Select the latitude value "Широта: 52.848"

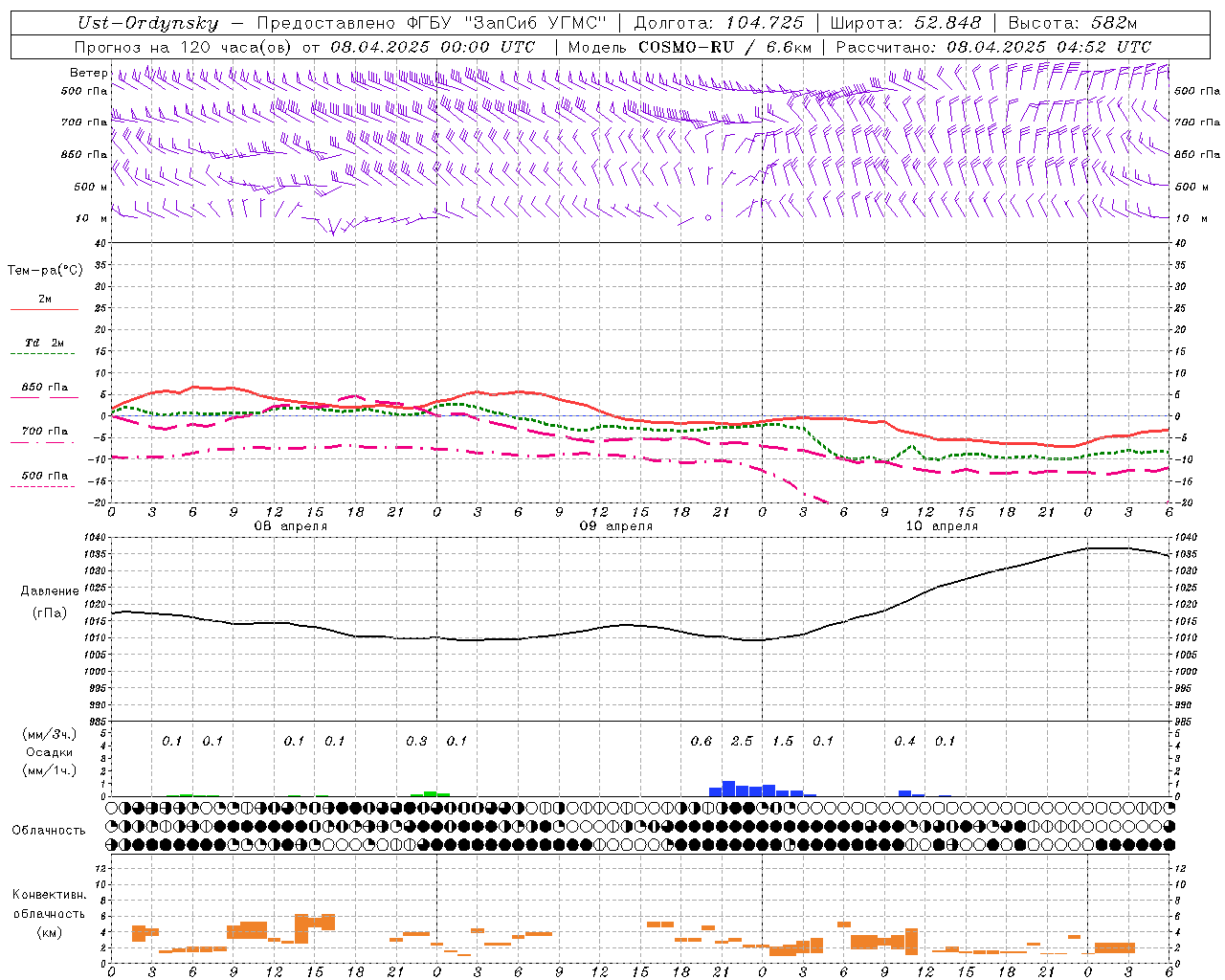tap(905, 23)
